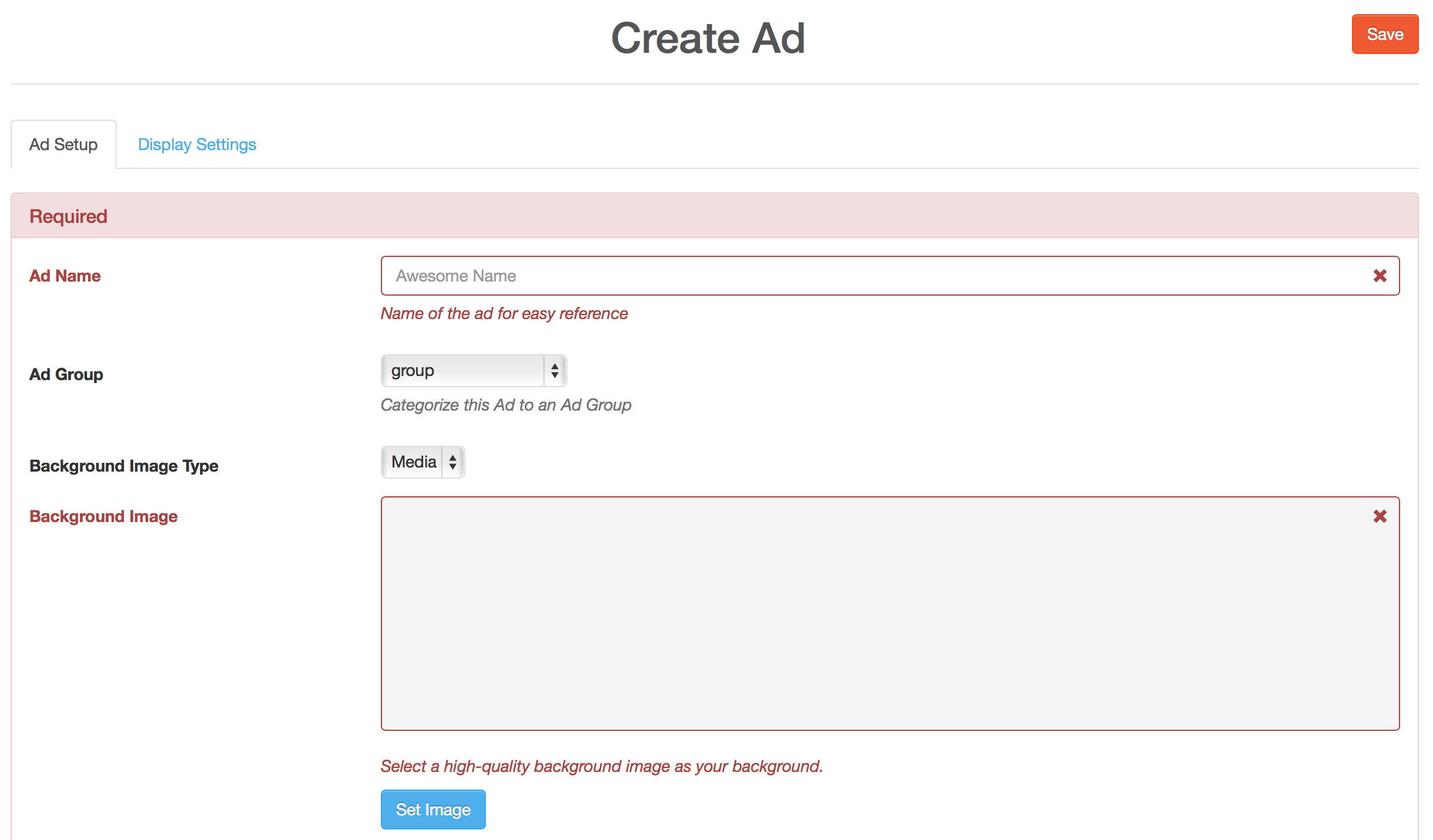Click the Create Ad page title
Image resolution: width=1433 pixels, height=840 pixels.
708,39
